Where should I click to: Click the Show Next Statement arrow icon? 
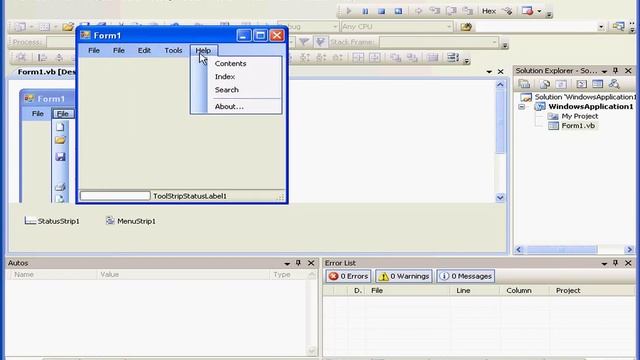click(x=418, y=11)
